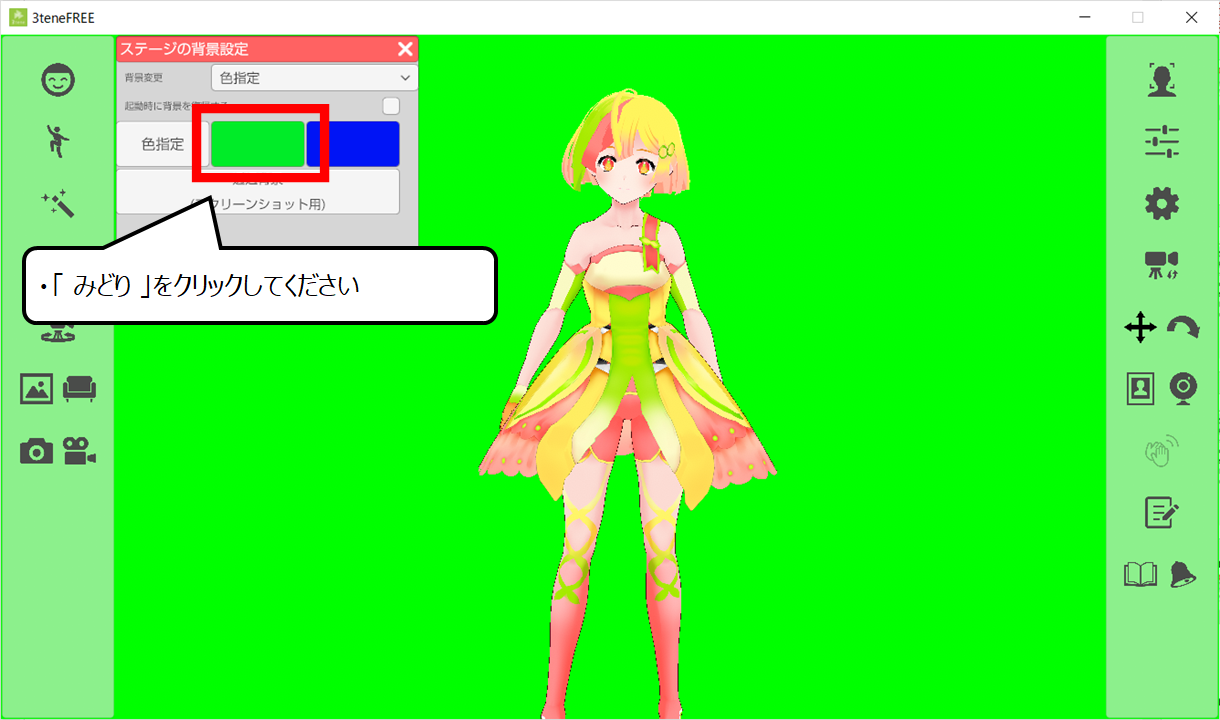
Task: Select the four-arrow move icon
Action: click(1141, 327)
